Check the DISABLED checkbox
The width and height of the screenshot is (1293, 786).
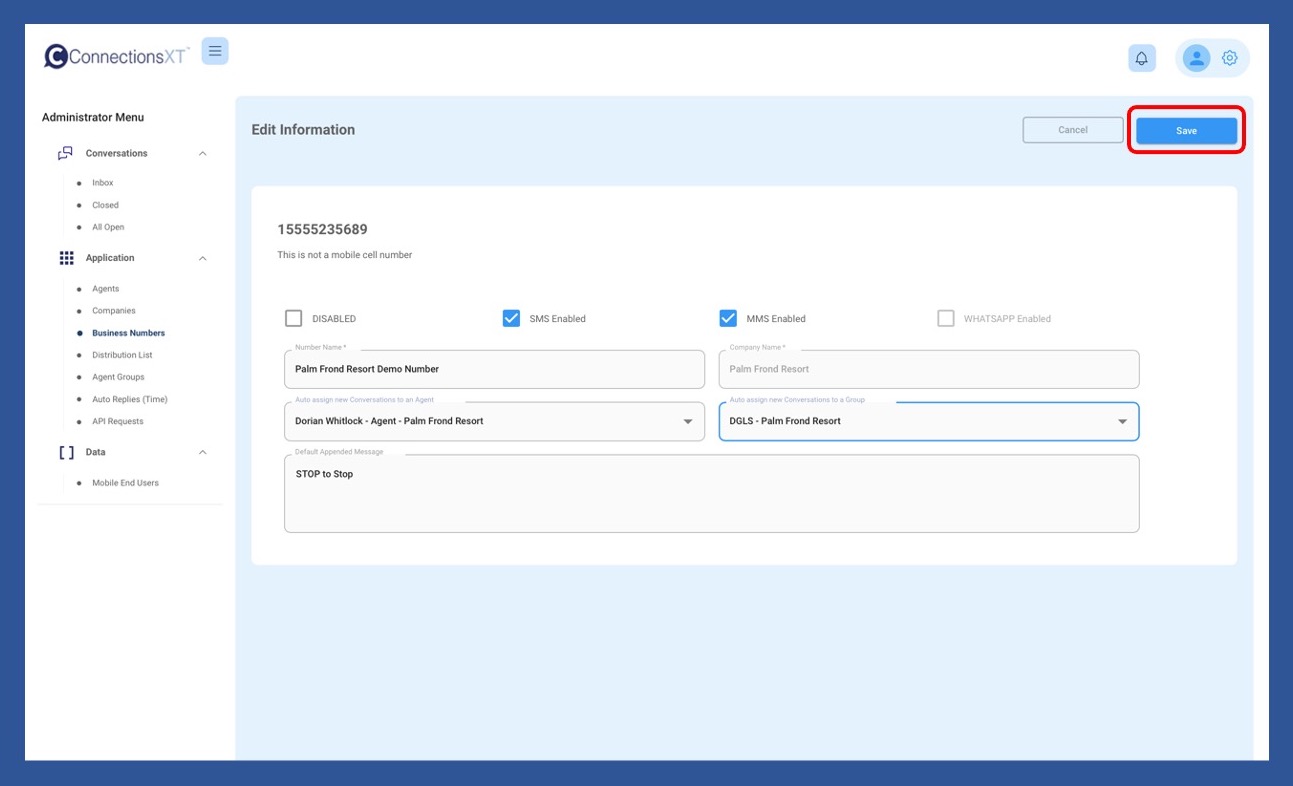pos(293,318)
